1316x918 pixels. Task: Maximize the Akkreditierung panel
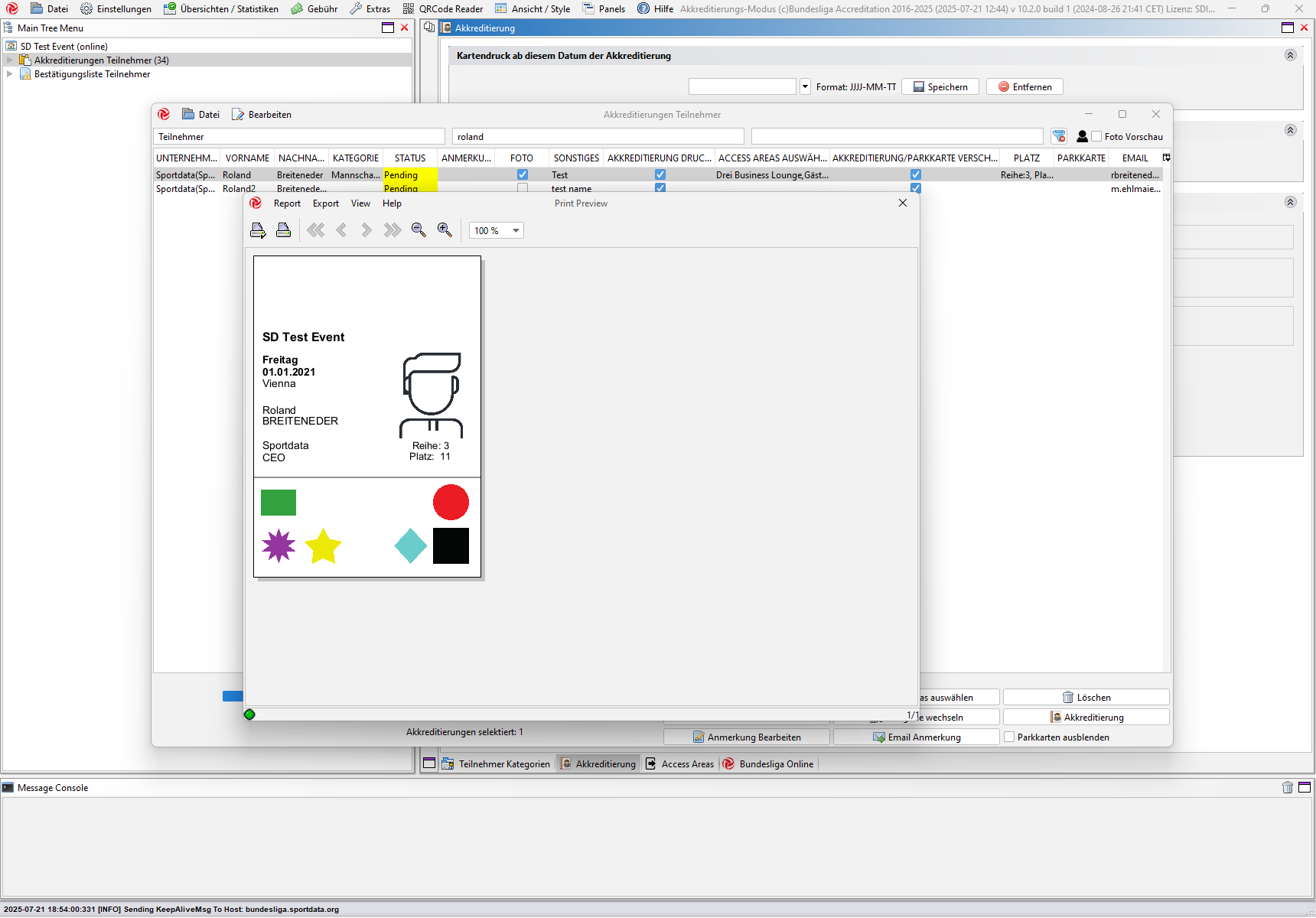pyautogui.click(x=1288, y=28)
